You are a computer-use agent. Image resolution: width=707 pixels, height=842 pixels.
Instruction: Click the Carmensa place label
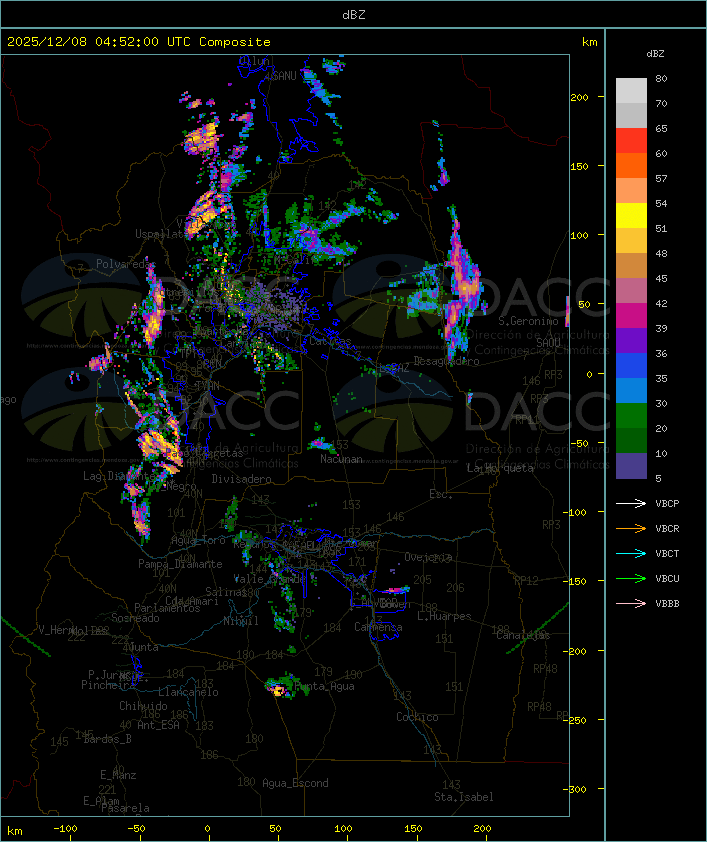point(378,627)
